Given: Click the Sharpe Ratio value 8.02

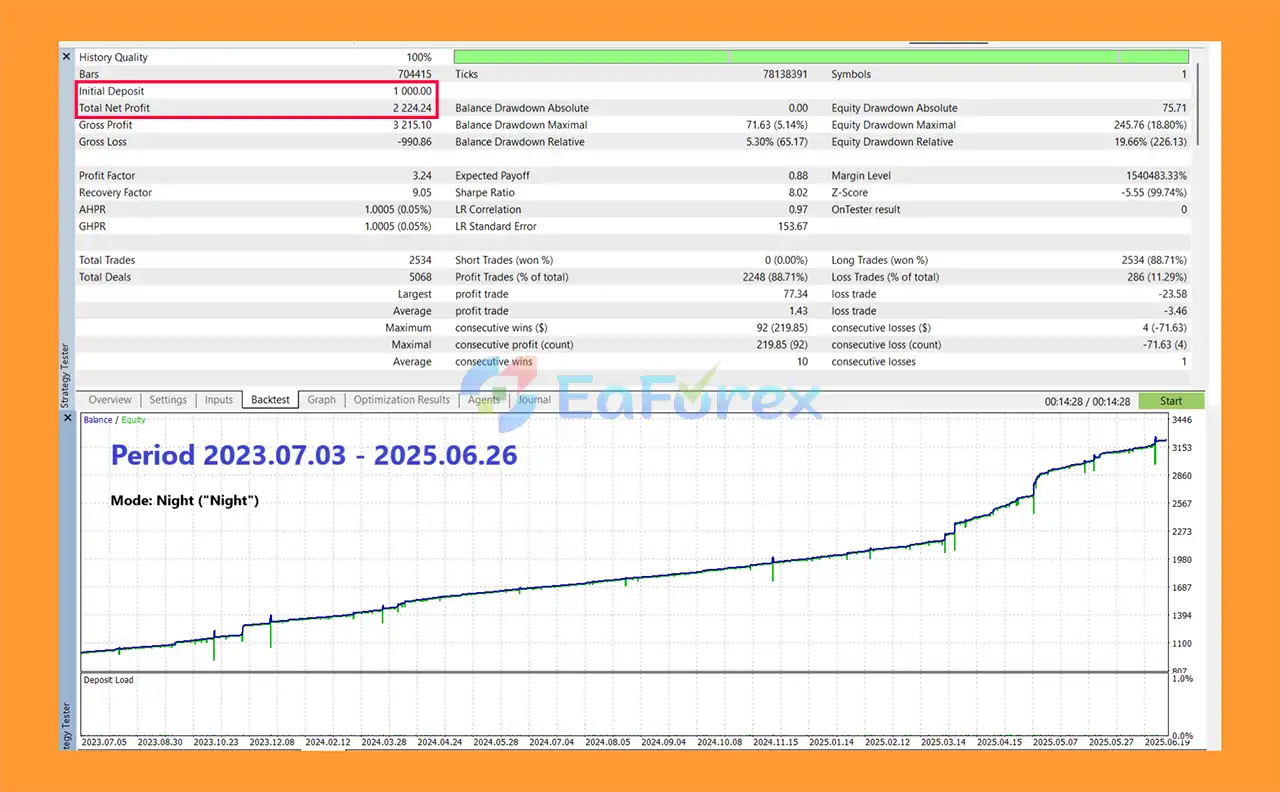Looking at the screenshot, I should coord(797,193).
